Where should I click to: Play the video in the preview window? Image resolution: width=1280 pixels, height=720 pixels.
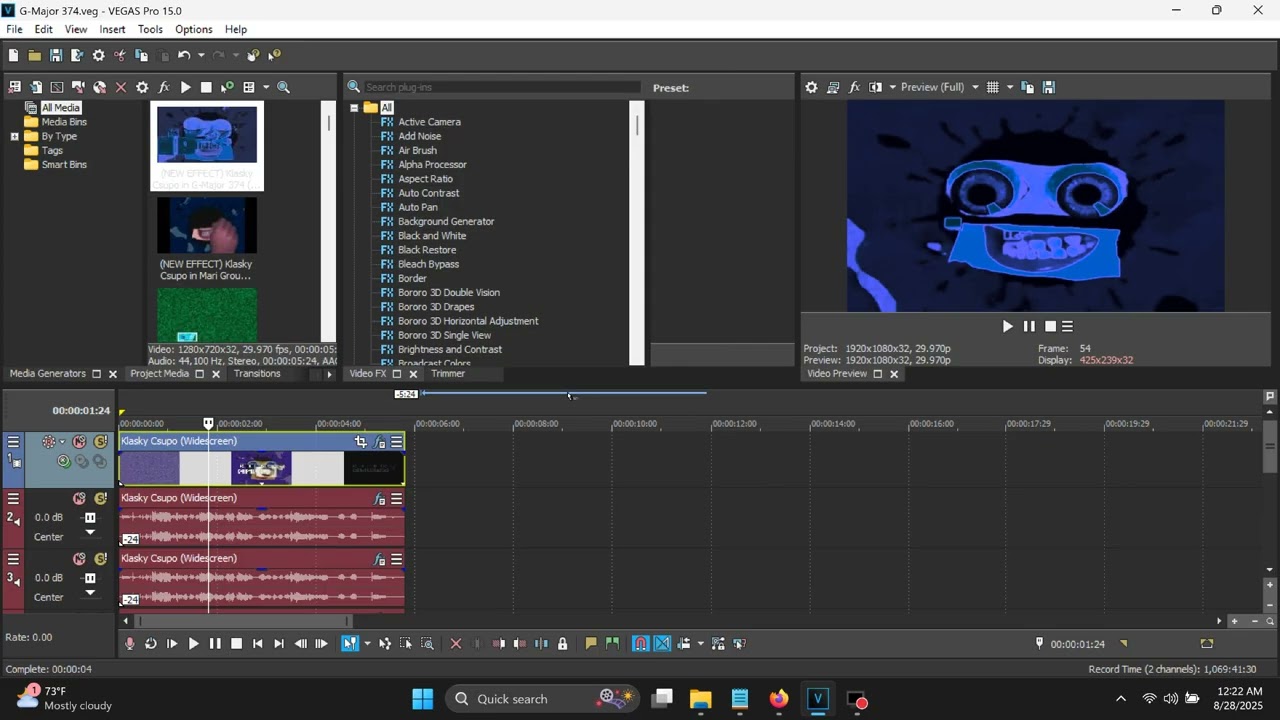click(1007, 326)
